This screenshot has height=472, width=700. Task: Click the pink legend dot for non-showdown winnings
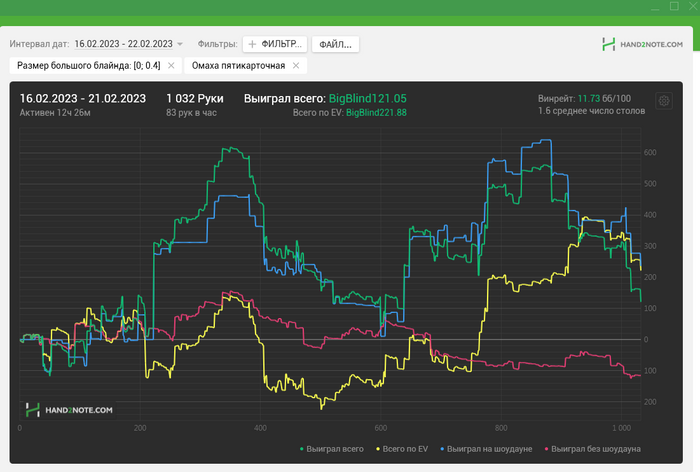(x=547, y=449)
